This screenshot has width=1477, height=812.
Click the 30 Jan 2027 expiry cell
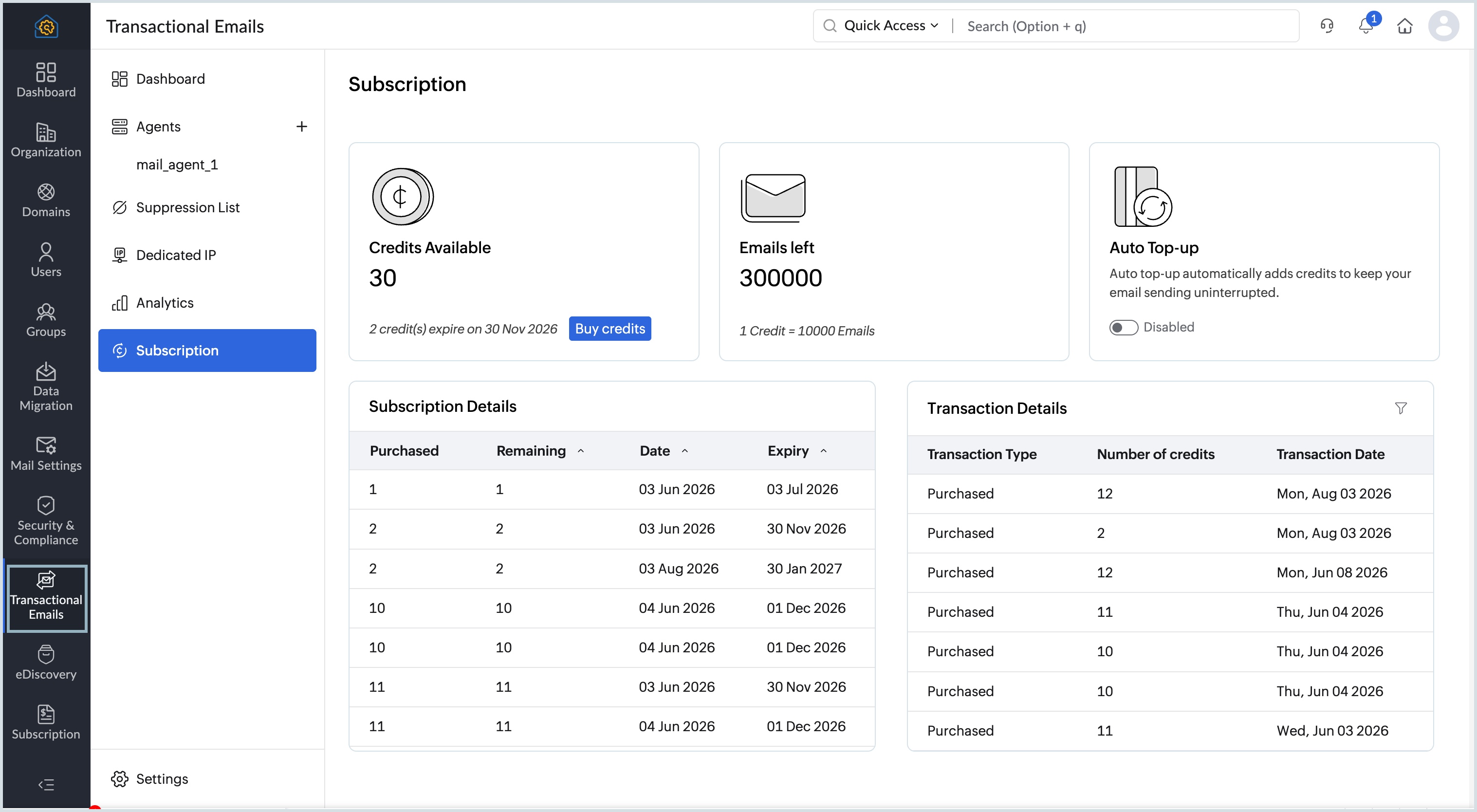coord(804,568)
